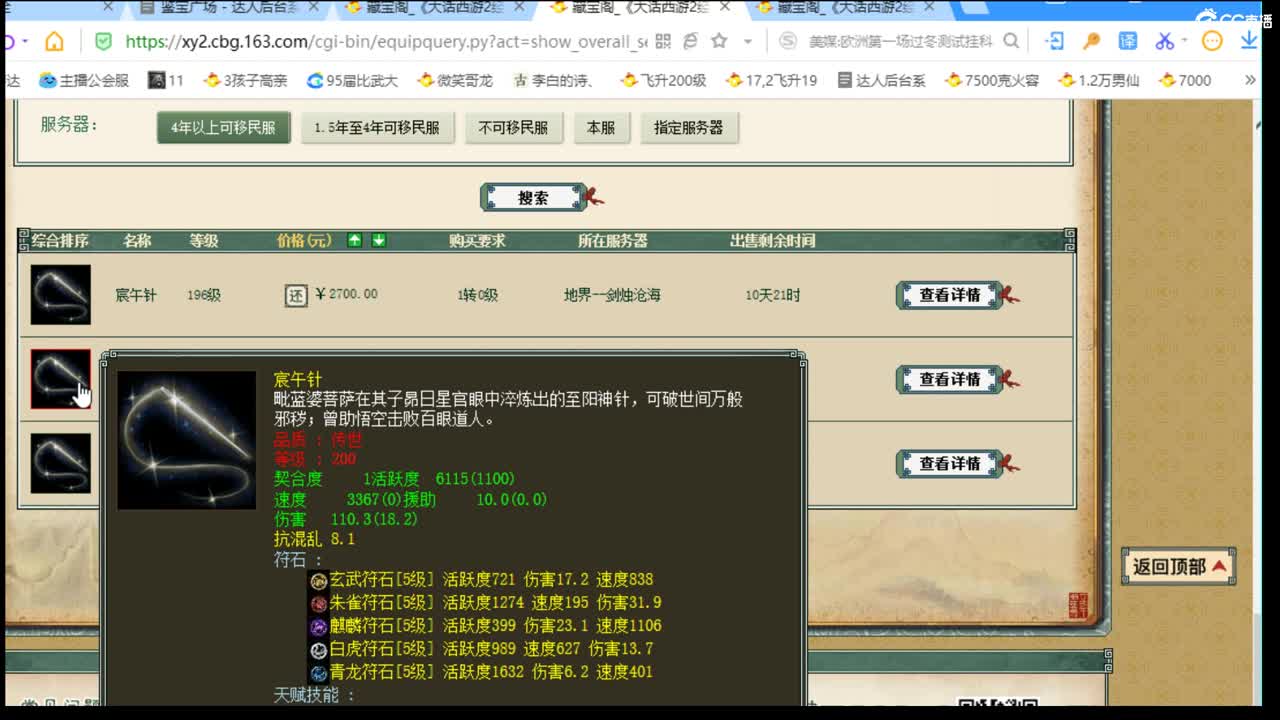This screenshot has width=1280, height=720.
Task: View details for the 2700 yuan listing
Action: click(950, 295)
